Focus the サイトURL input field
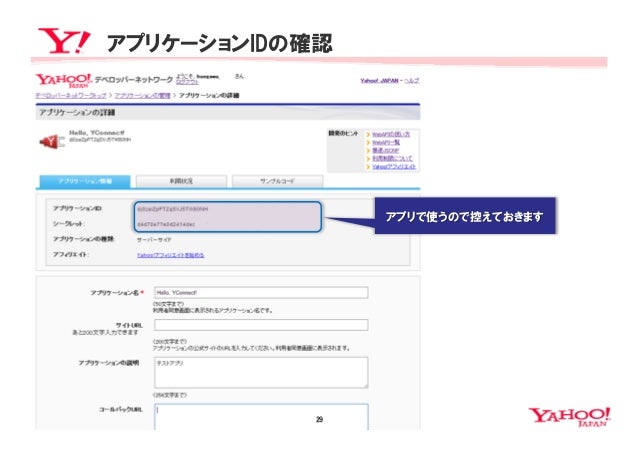Image resolution: width=638 pixels, height=451 pixels. pos(261,325)
